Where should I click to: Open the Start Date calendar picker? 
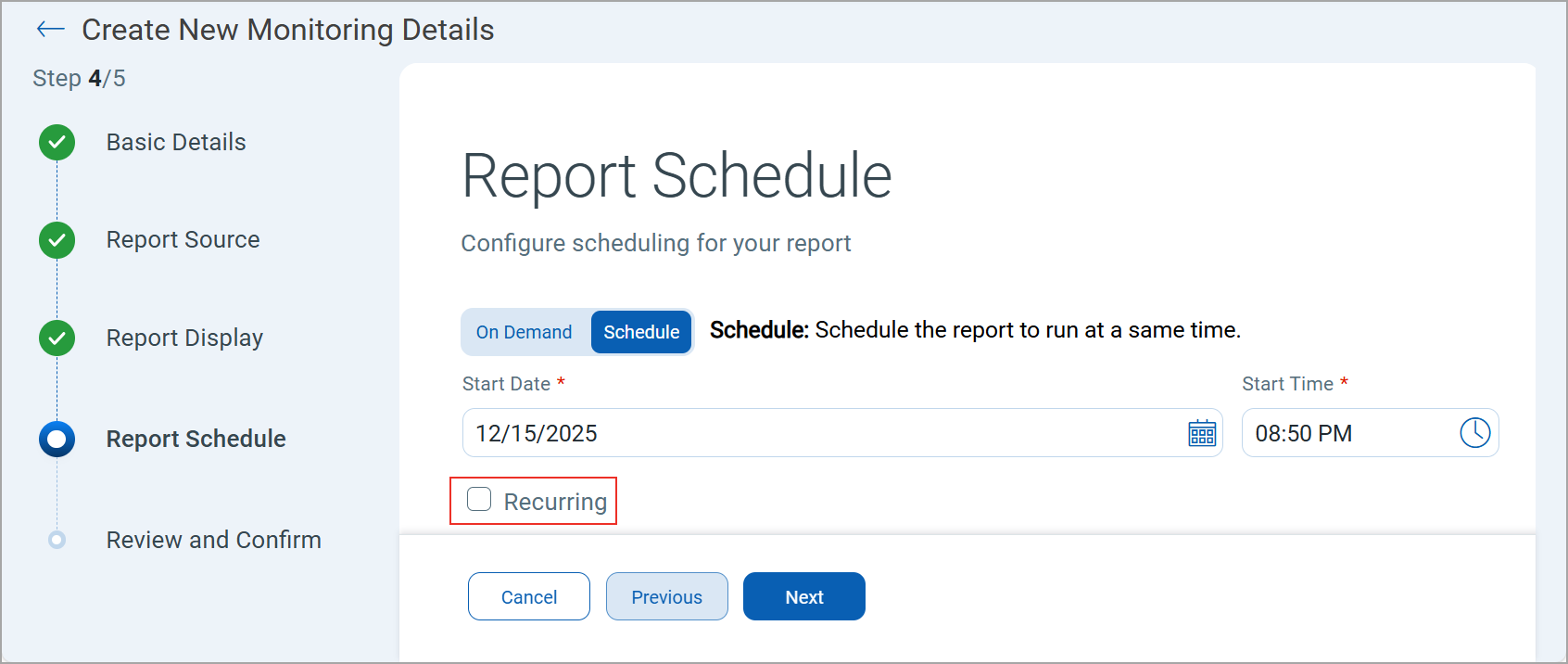click(1202, 433)
